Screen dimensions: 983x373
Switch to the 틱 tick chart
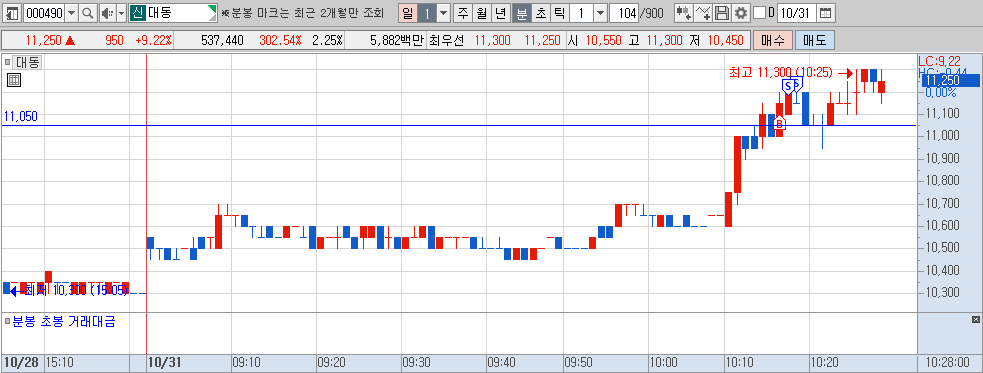point(559,13)
